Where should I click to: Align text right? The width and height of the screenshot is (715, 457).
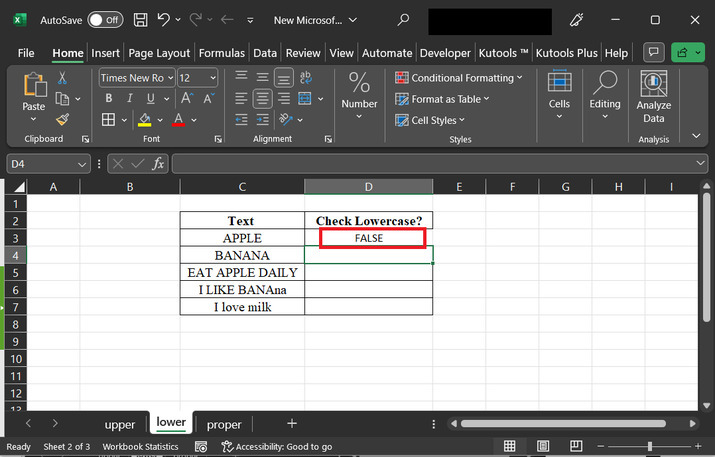[x=284, y=99]
